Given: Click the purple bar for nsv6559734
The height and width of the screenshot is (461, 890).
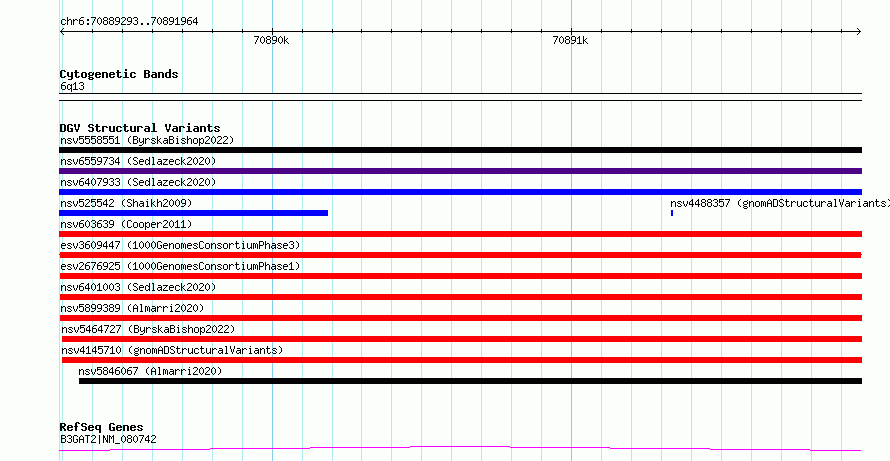Looking at the screenshot, I should tap(460, 171).
